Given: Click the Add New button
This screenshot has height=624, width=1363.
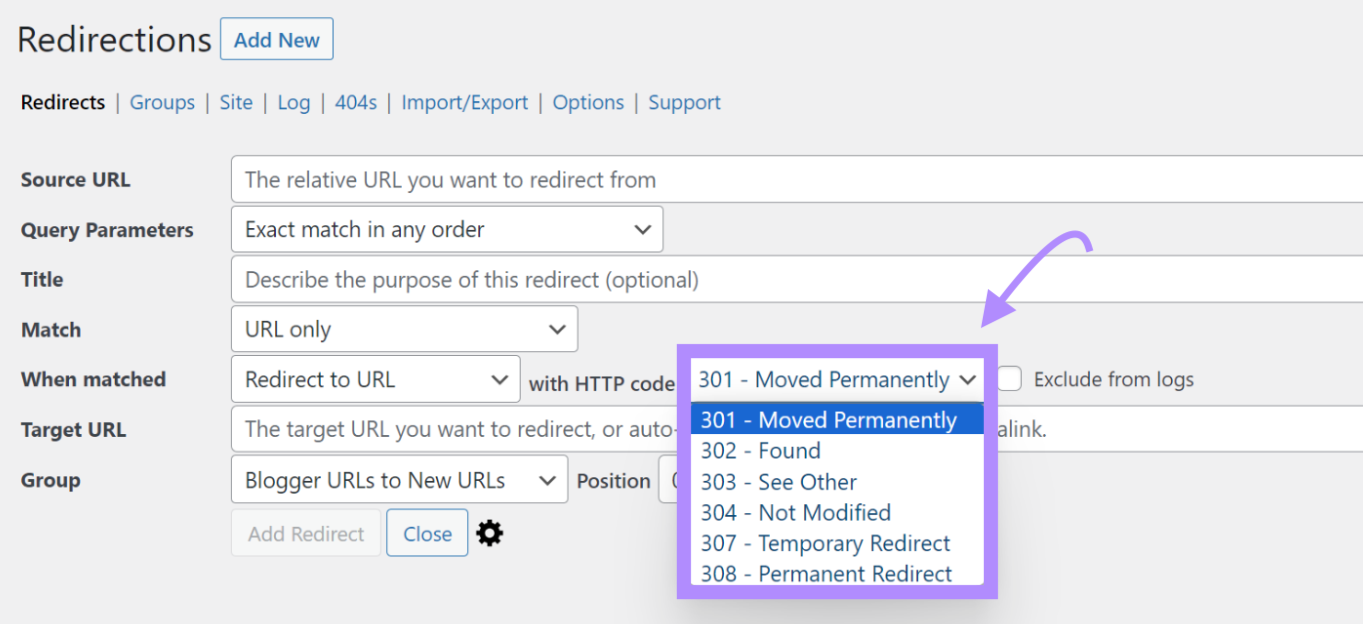Looking at the screenshot, I should pyautogui.click(x=276, y=39).
